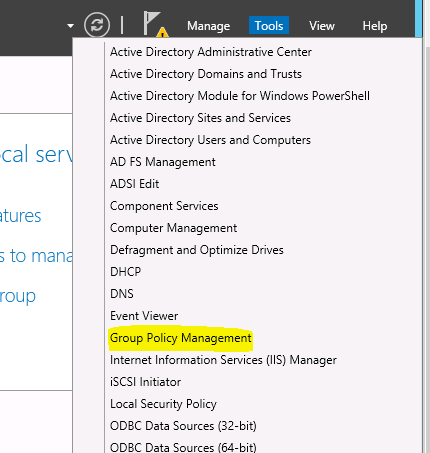Open the DHCP console
430x453 pixels.
(x=125, y=272)
